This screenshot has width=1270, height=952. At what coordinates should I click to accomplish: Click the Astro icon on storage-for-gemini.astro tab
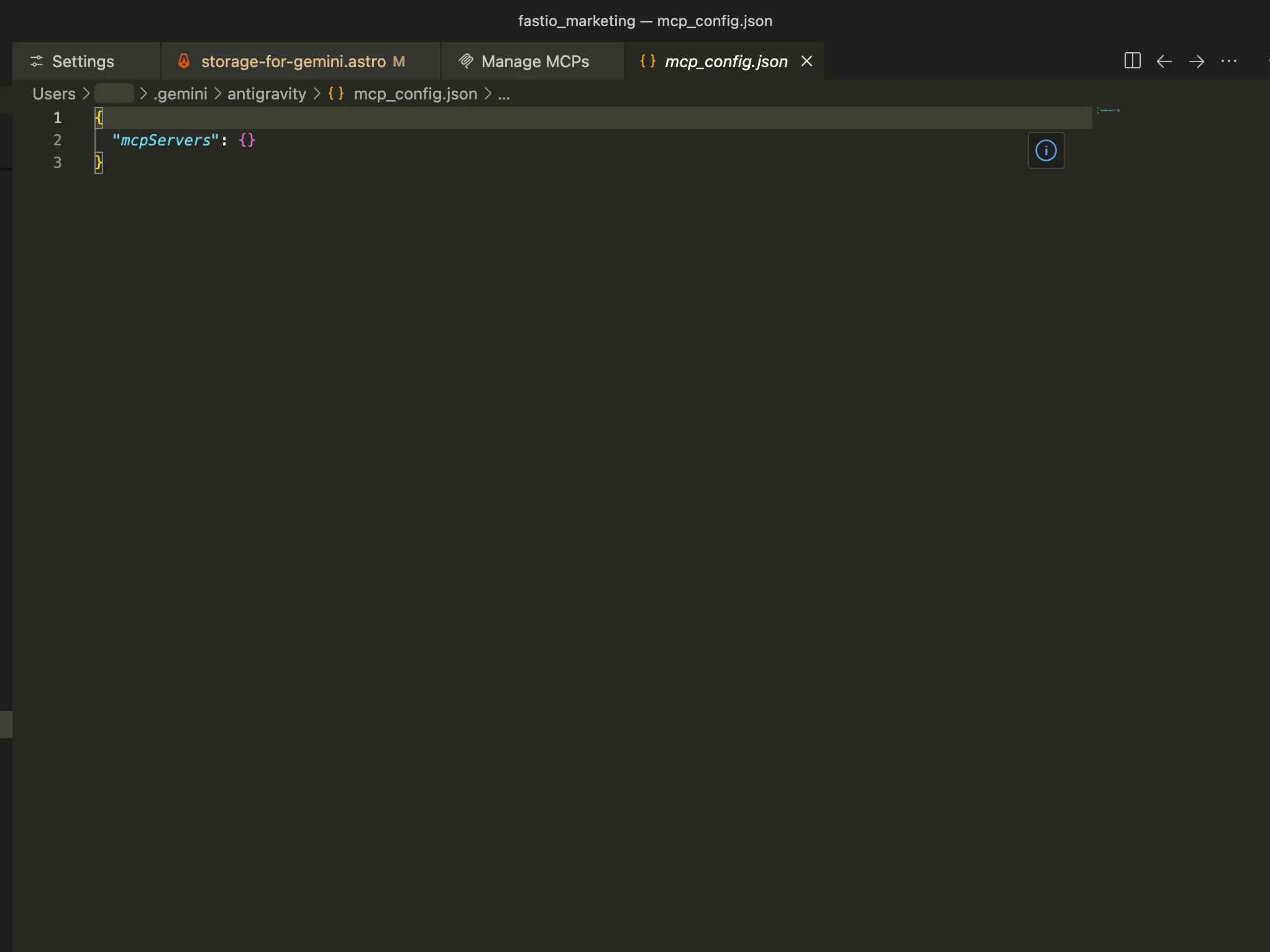point(184,61)
